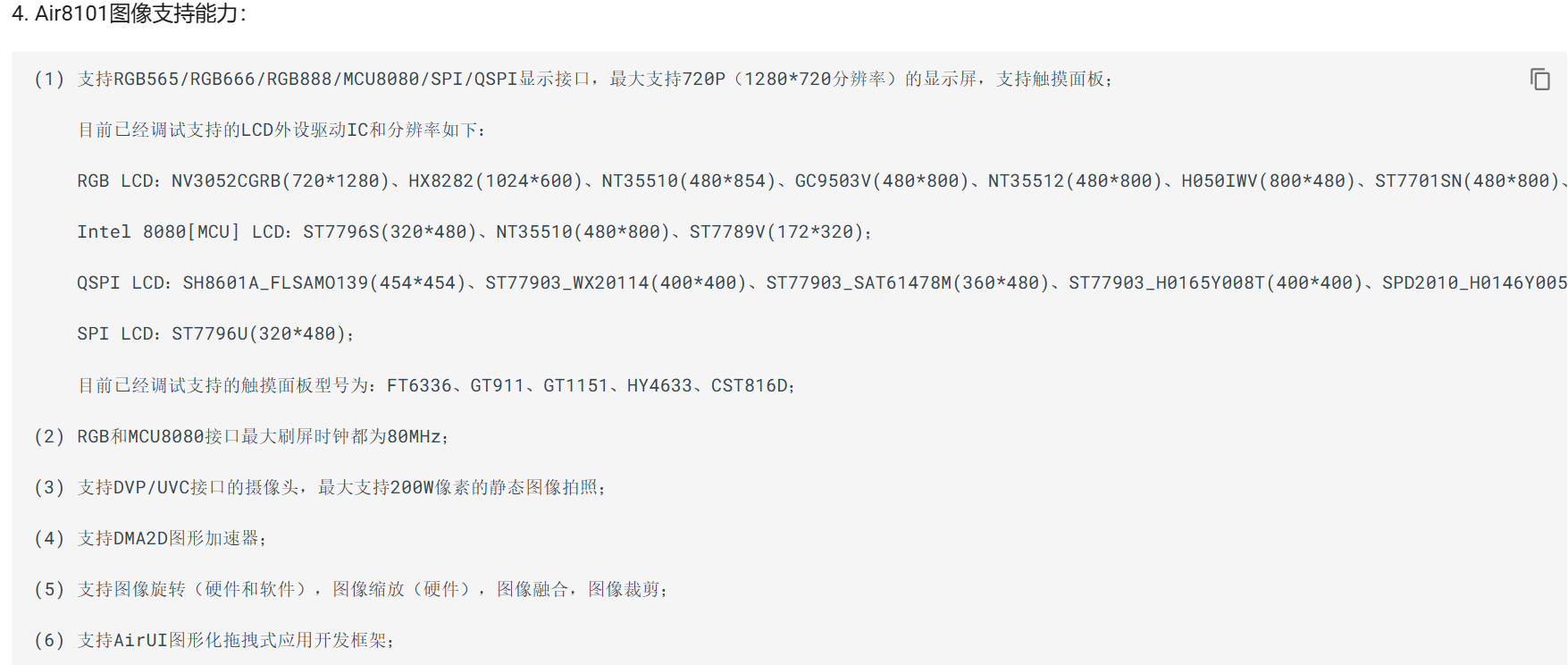This screenshot has height=665, width=1568.
Task: Click the ST77903_SAT61478M(360*480) QSPI entry
Action: click(907, 283)
